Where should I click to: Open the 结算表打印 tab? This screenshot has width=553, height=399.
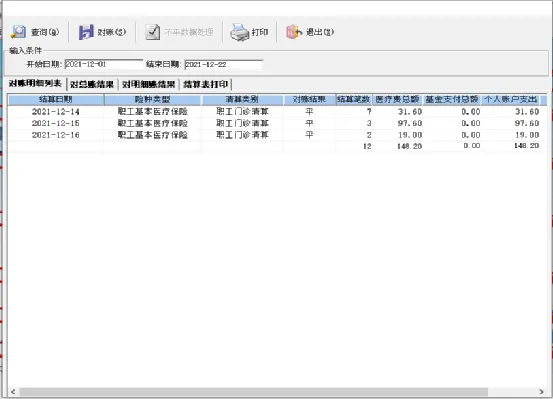tap(206, 84)
